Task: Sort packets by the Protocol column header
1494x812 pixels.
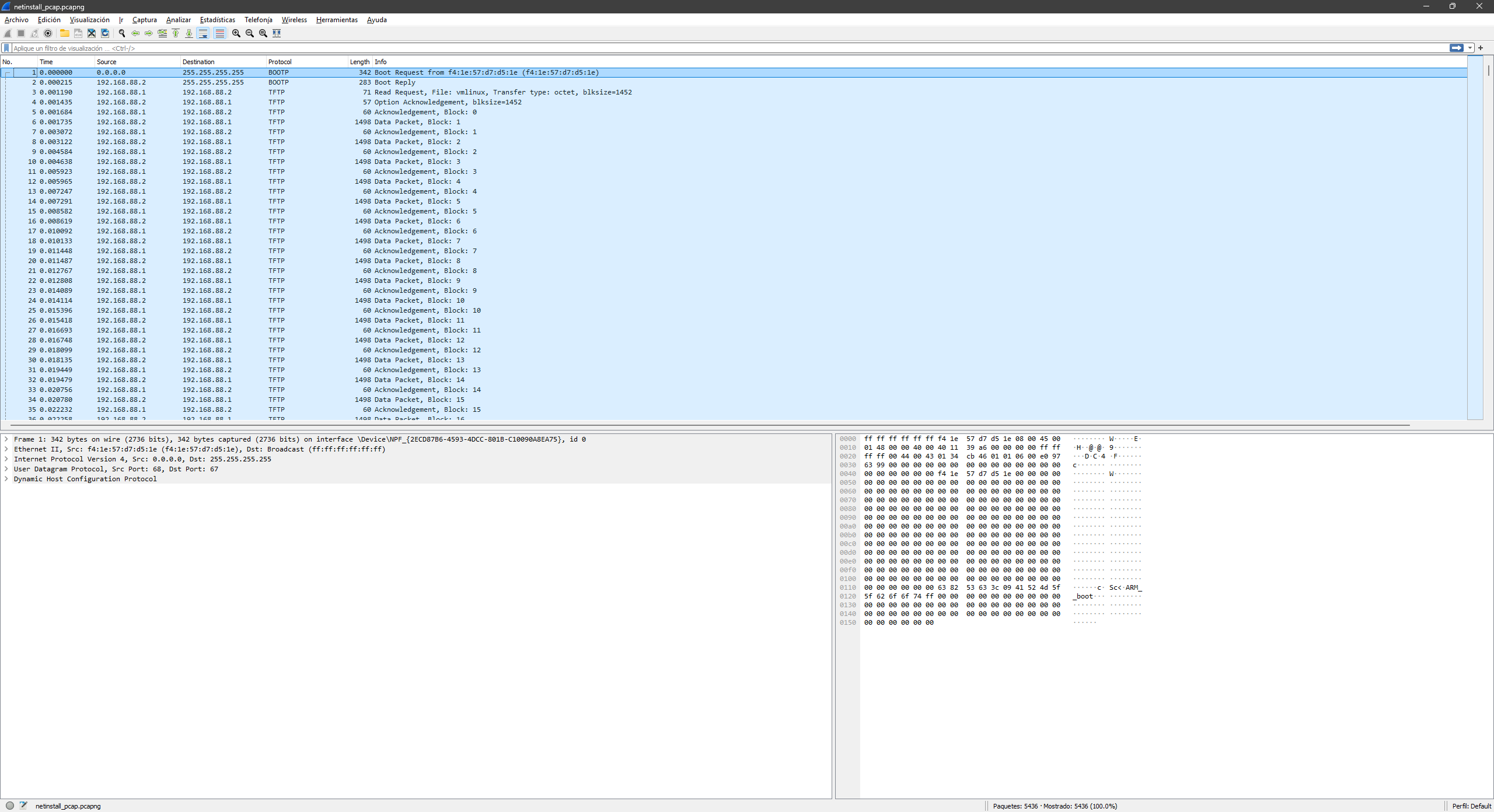Action: pyautogui.click(x=280, y=62)
